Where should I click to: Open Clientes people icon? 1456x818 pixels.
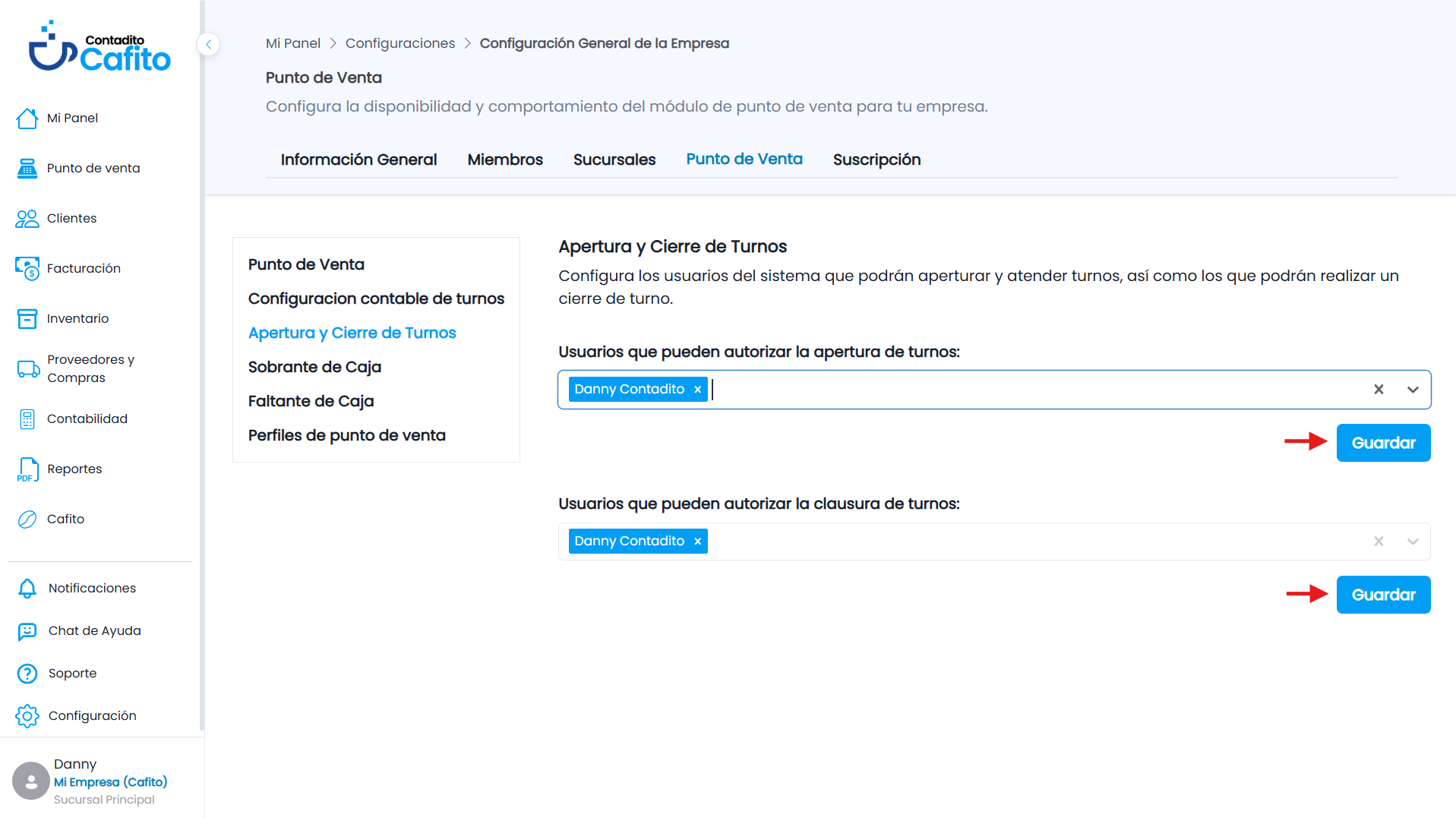(x=27, y=218)
